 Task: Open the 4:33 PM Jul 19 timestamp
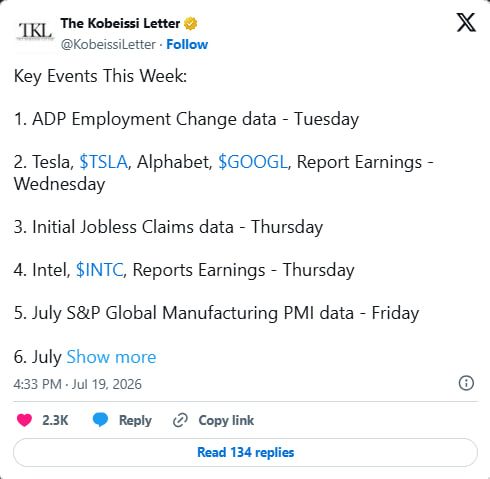(x=78, y=384)
